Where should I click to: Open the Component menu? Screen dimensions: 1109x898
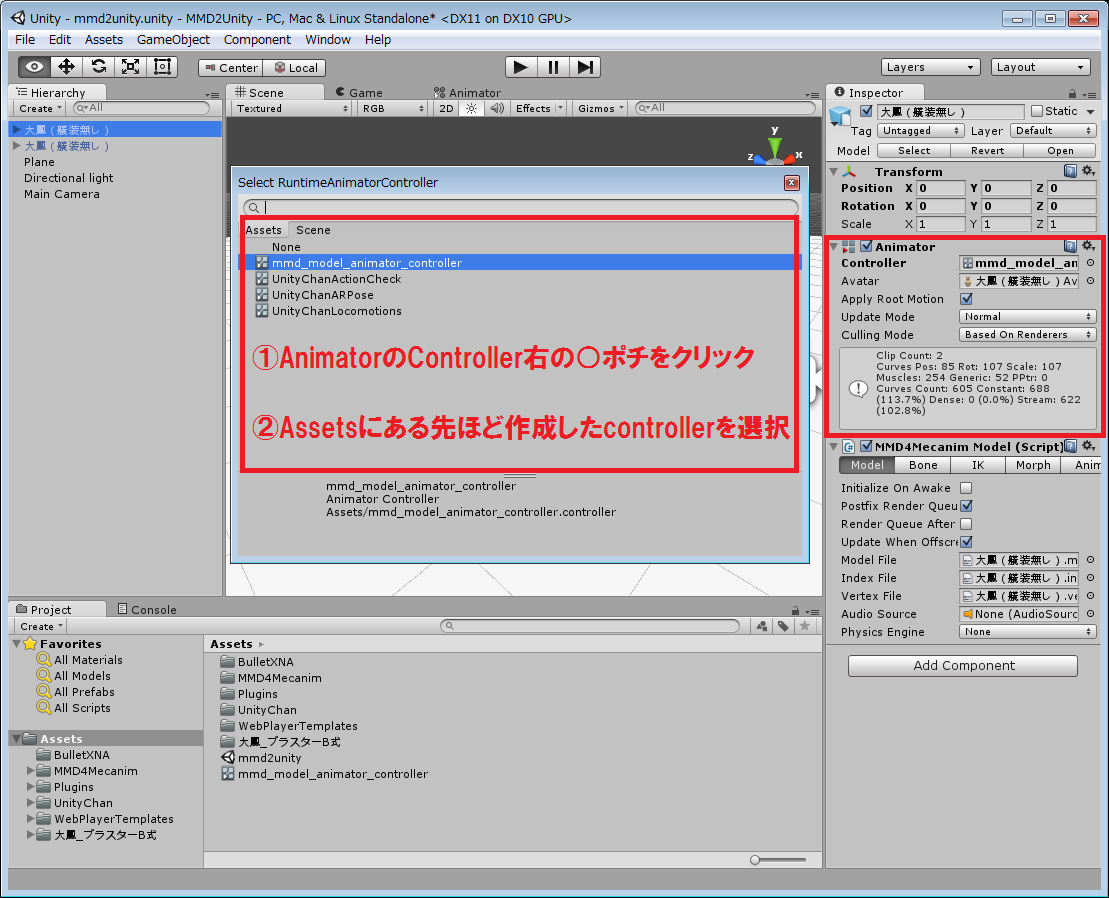coord(257,40)
